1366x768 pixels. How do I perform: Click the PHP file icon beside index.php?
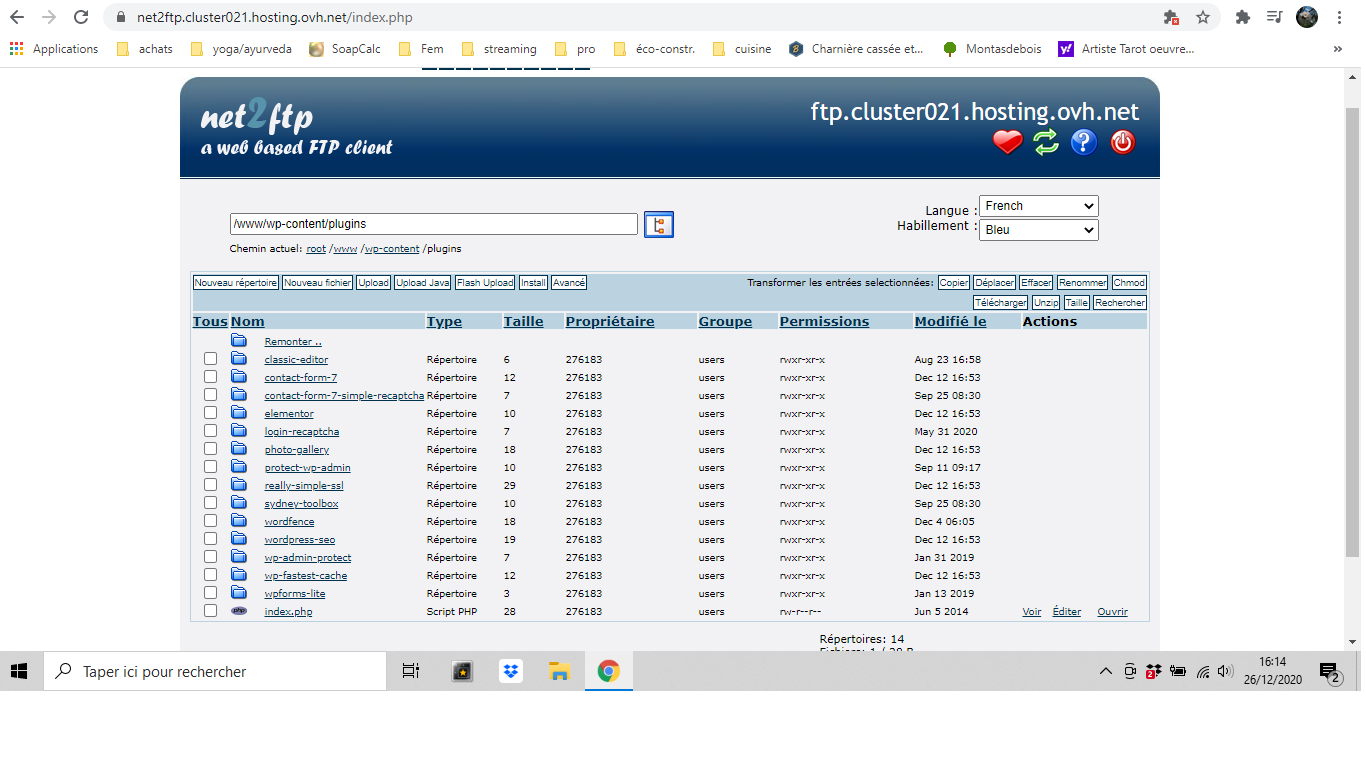(x=239, y=611)
